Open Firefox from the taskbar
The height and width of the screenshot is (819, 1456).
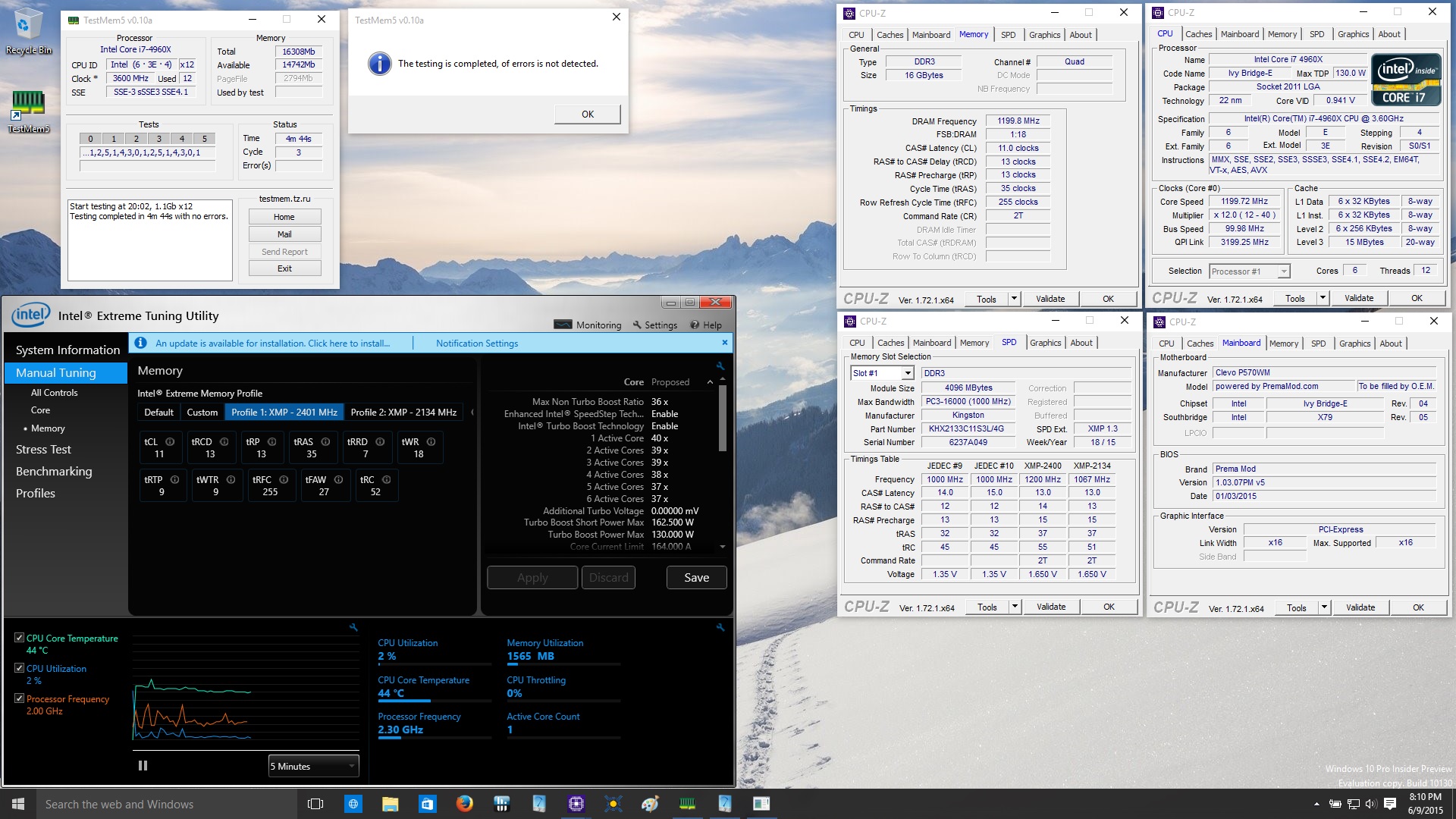pos(464,804)
